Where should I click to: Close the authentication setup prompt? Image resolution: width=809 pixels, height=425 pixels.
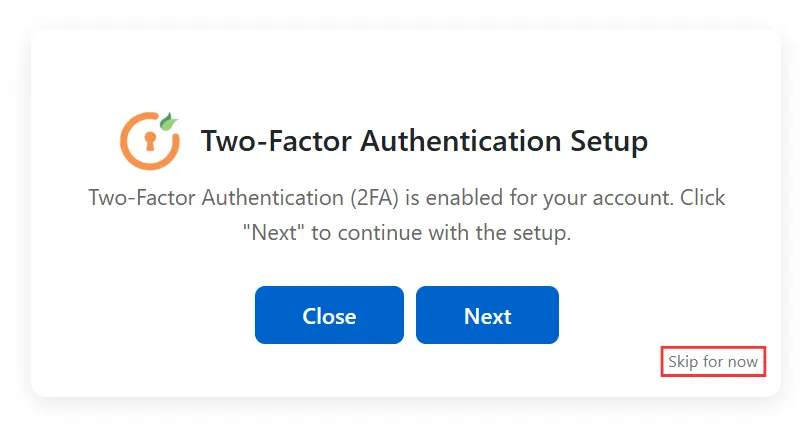pos(329,316)
